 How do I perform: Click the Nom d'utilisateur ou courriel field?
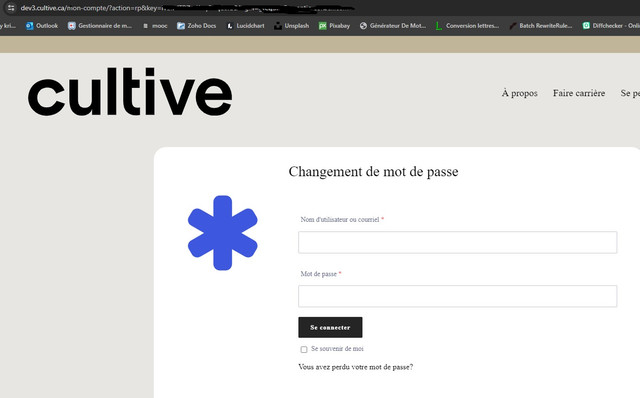pyautogui.click(x=458, y=242)
